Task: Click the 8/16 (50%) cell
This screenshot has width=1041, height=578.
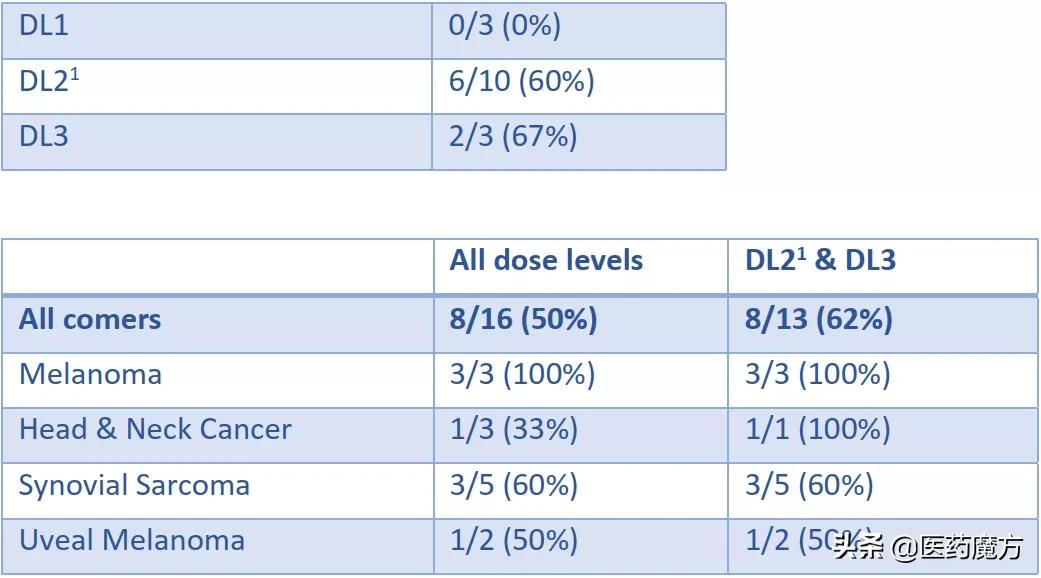Action: coord(523,320)
